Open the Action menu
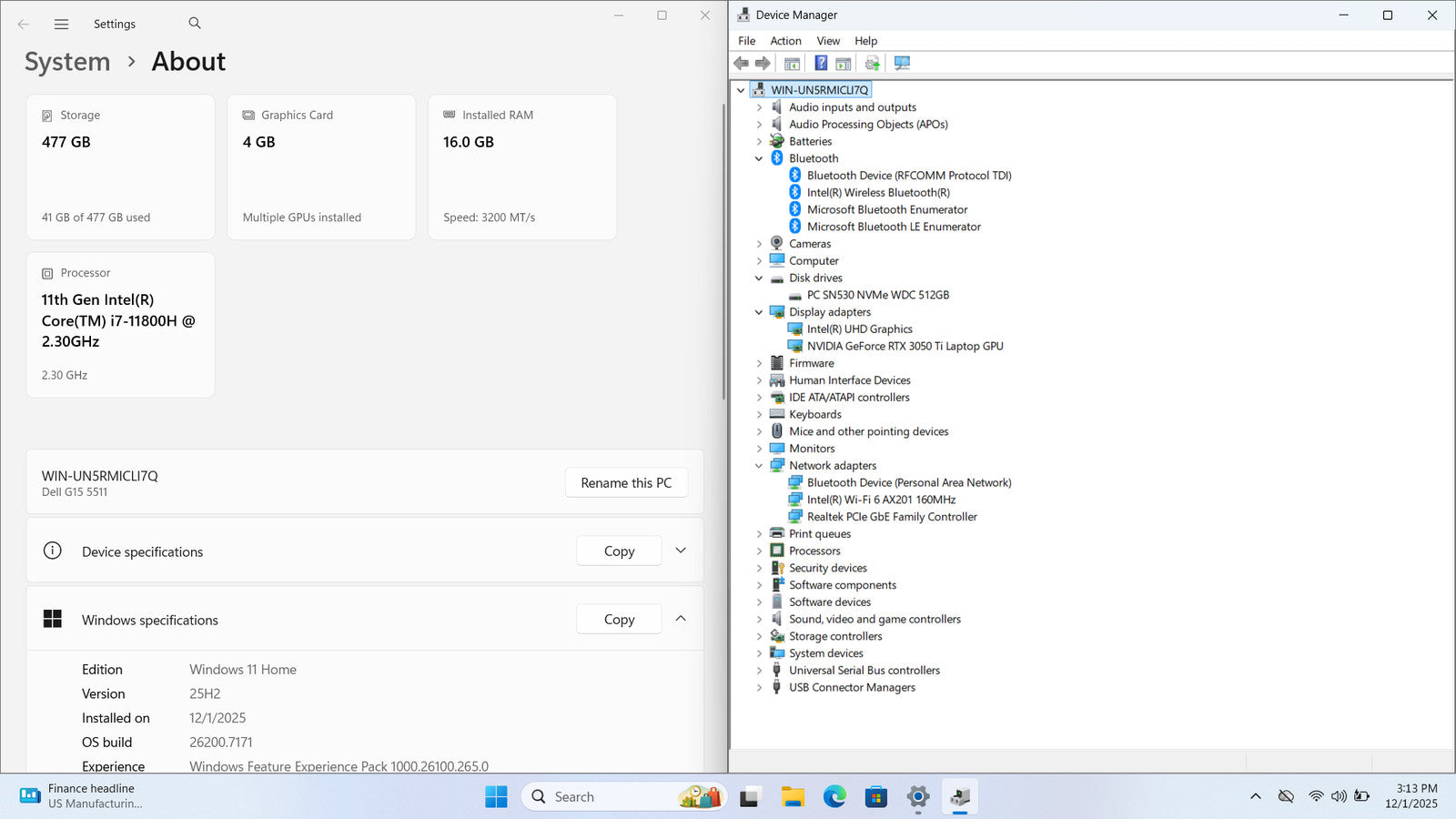This screenshot has height=819, width=1456. [785, 41]
